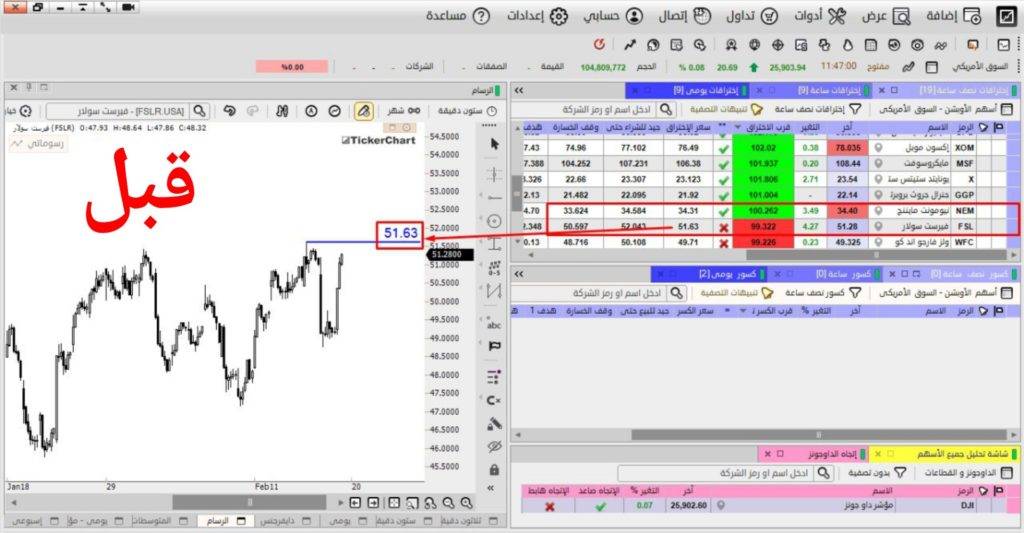Click the mini chart window toolbar icon
Viewport: 1024px width, 533px height.
point(1004,44)
